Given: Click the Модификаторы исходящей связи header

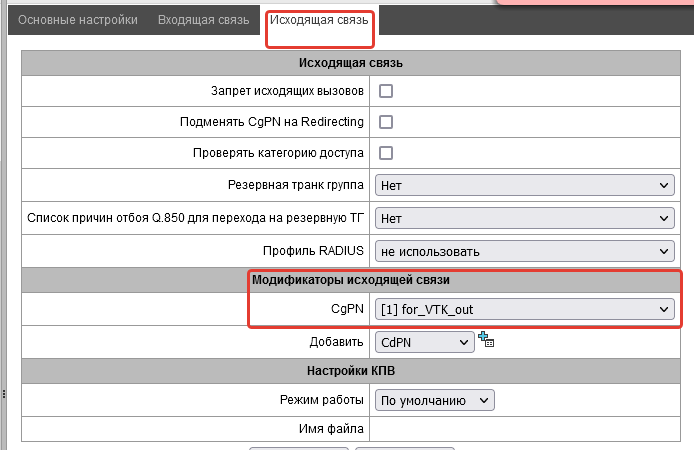Looking at the screenshot, I should (351, 280).
